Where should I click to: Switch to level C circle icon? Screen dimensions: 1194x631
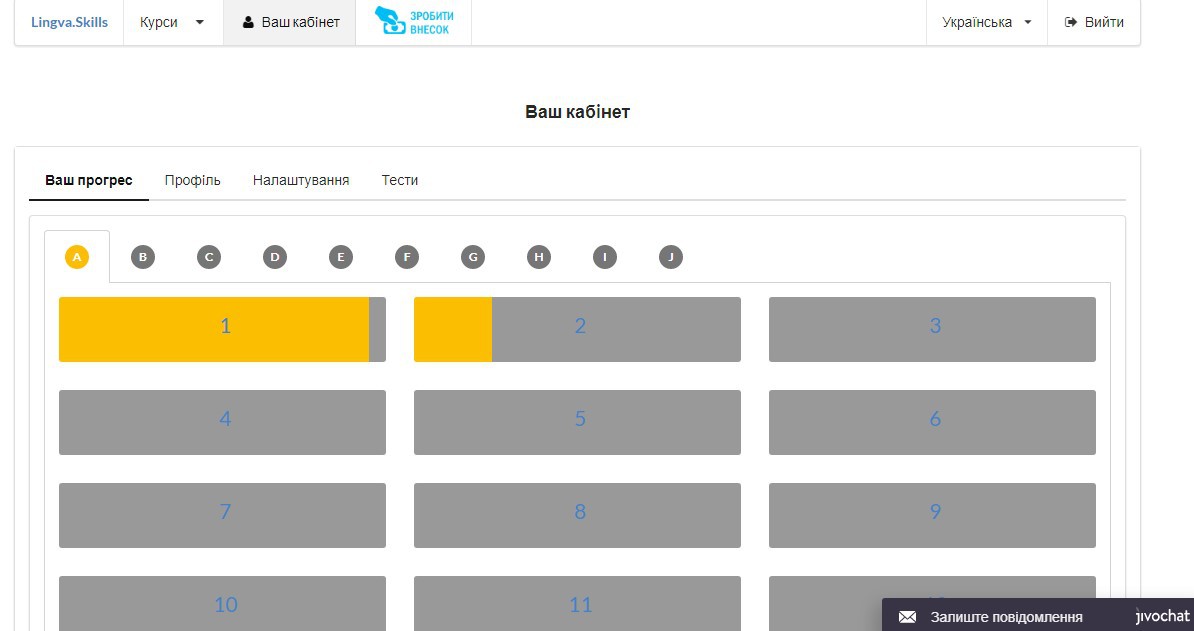[209, 257]
